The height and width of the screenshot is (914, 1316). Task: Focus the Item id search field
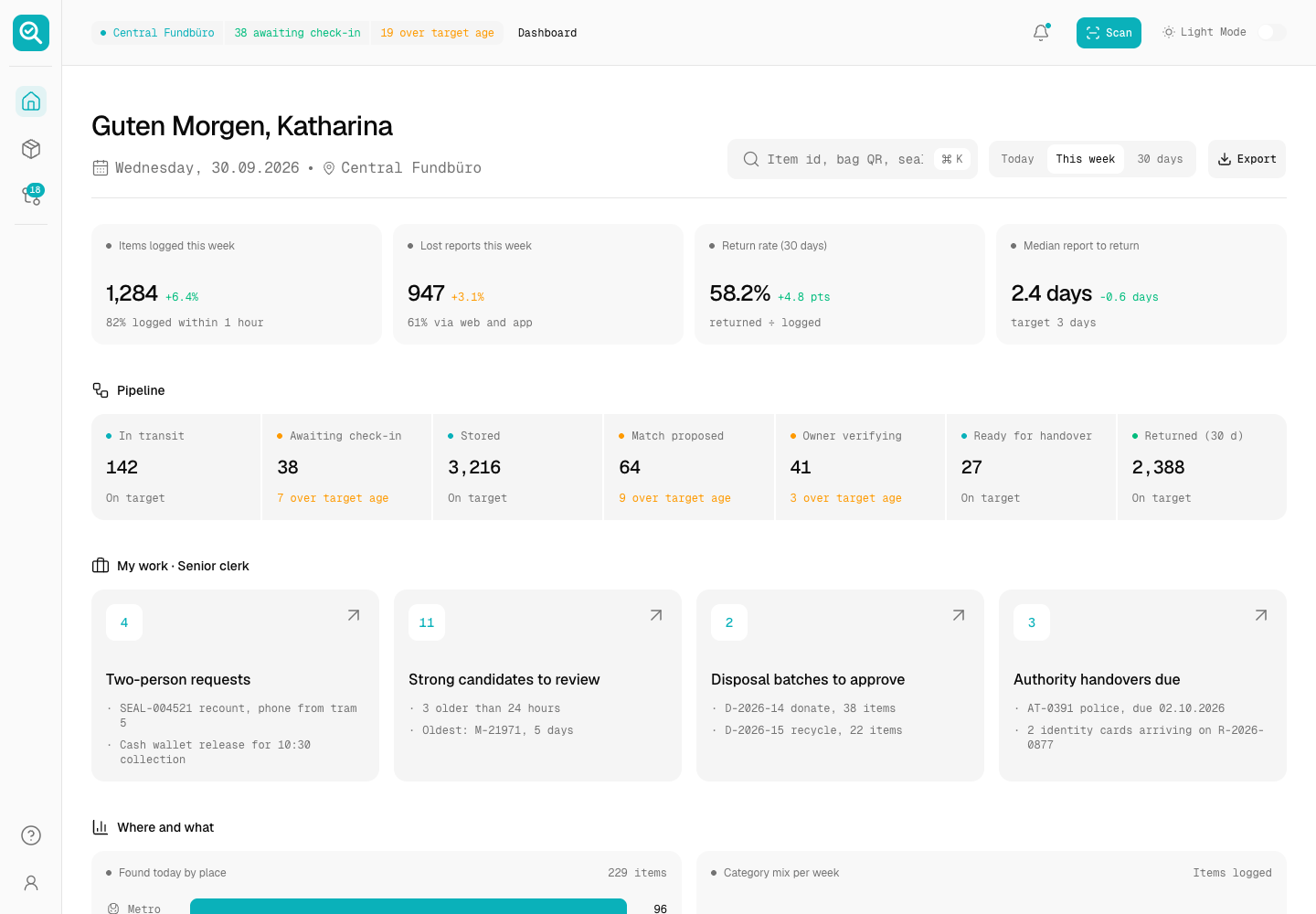click(853, 159)
